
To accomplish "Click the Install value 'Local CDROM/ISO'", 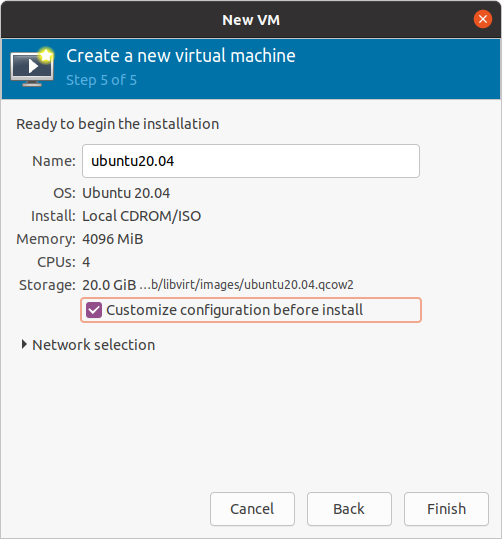I will [142, 216].
